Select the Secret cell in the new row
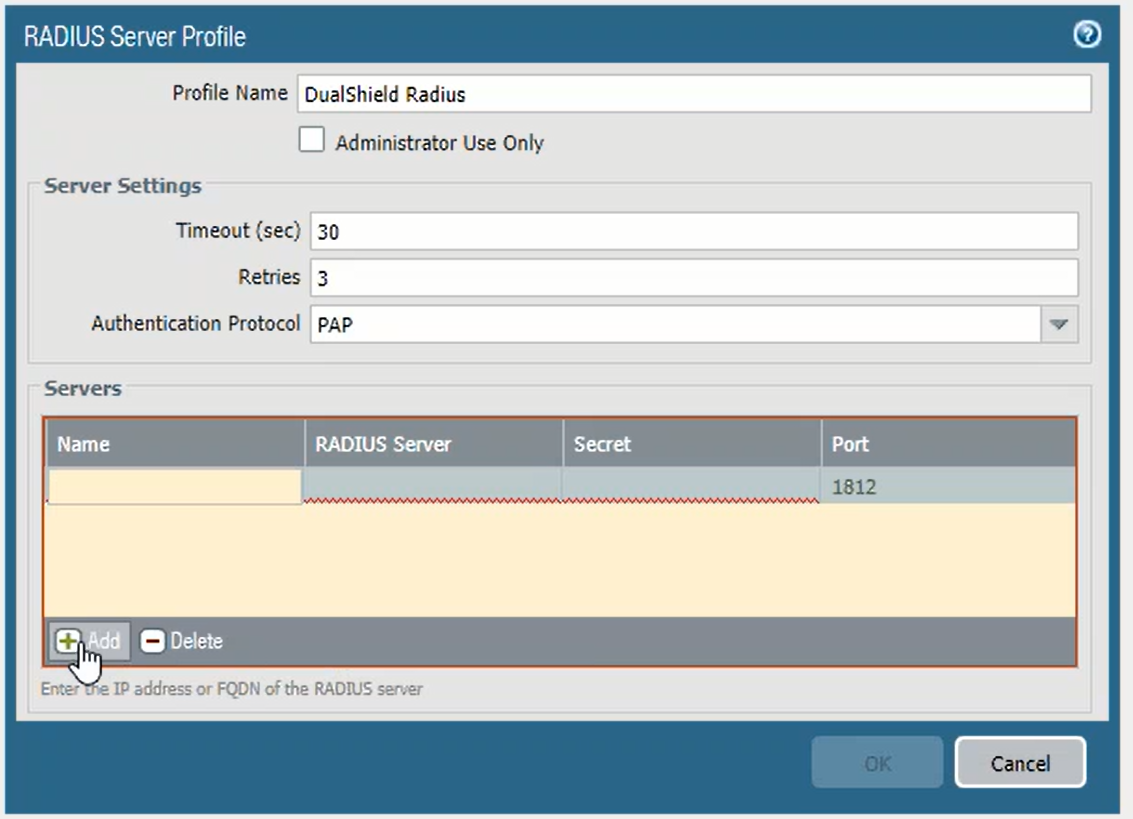Screen dimensions: 1133x819 pos(691,485)
